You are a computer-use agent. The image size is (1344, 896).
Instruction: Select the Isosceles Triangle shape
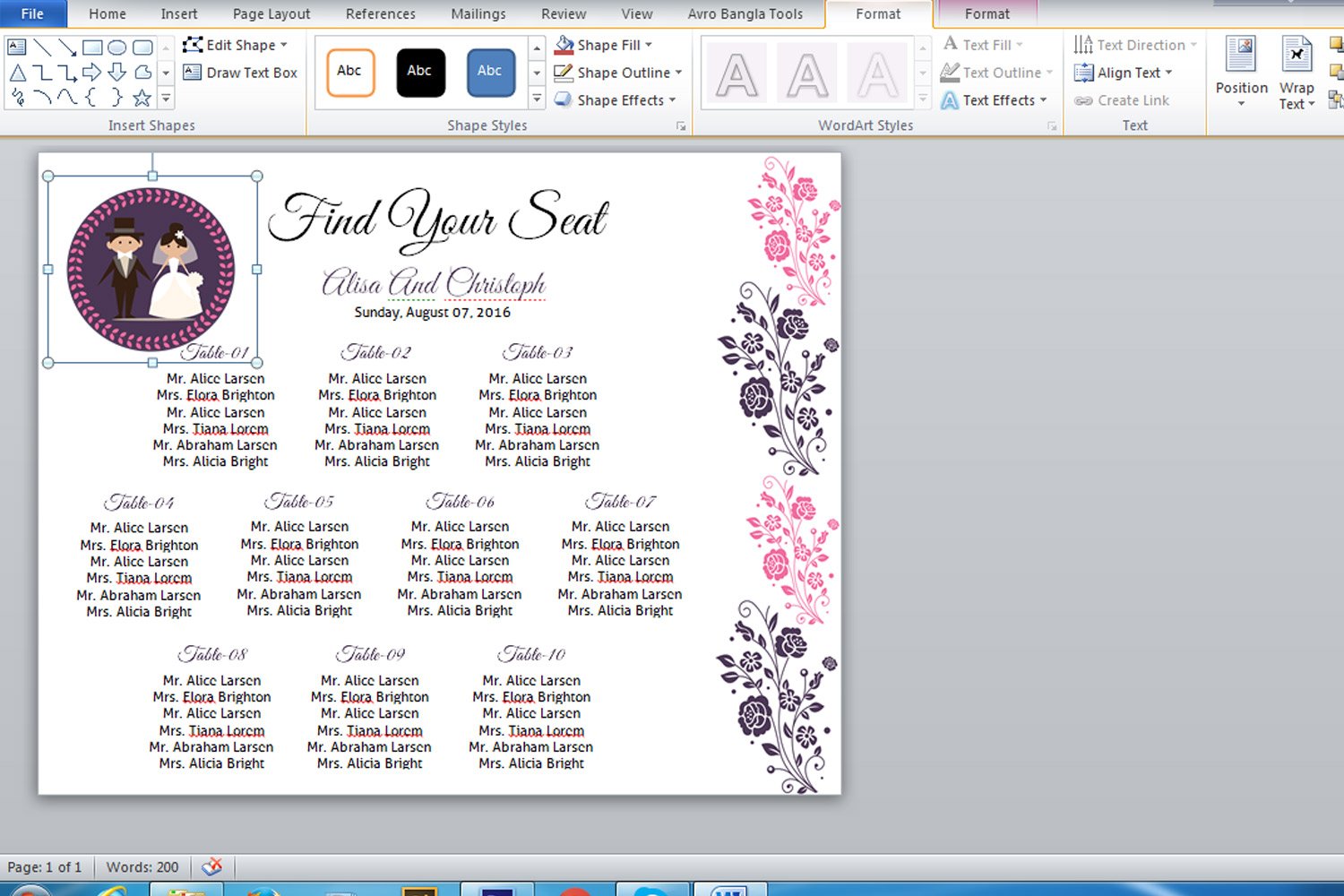17,73
